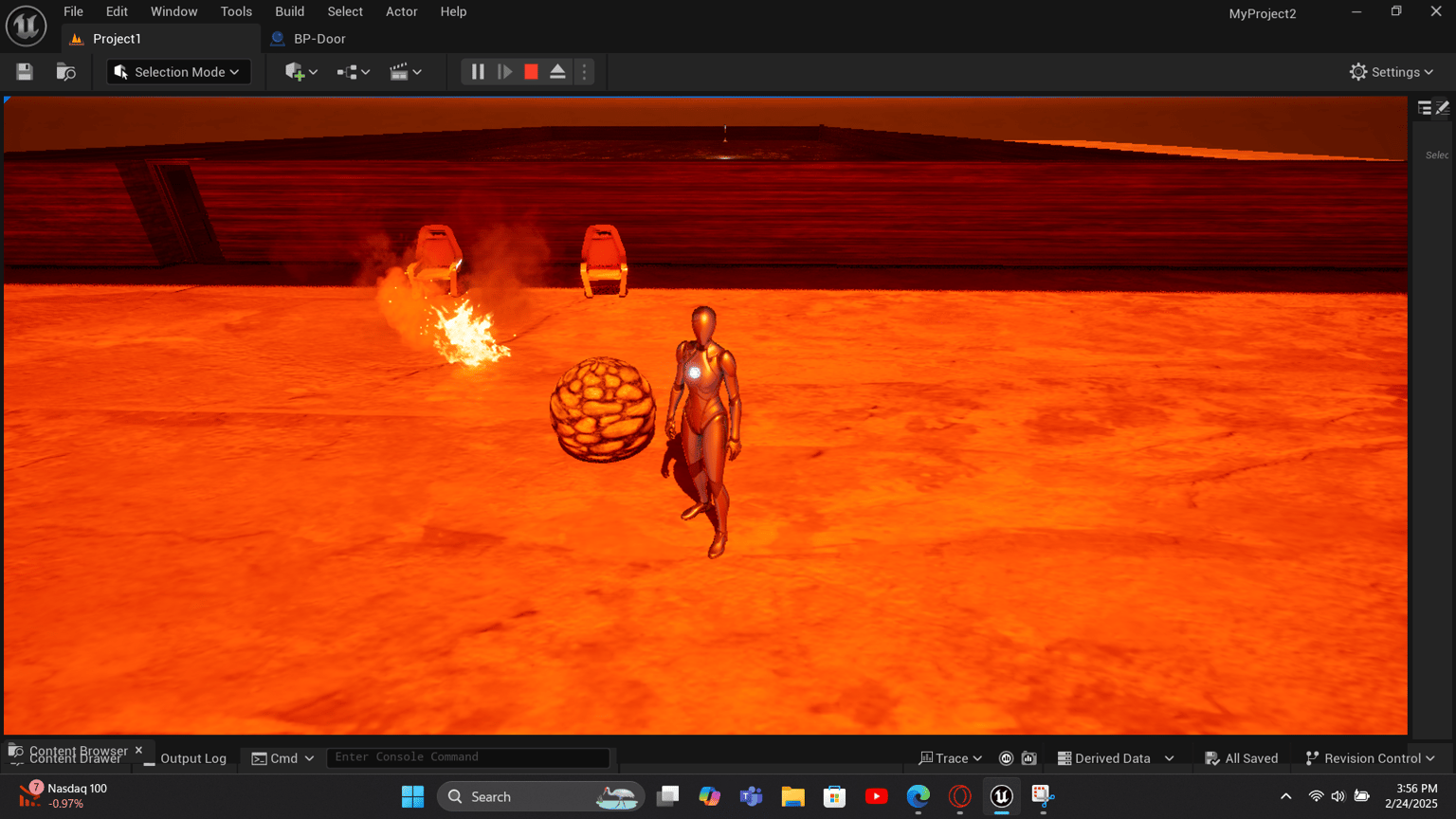The image size is (1456, 819).
Task: Open Microsoft Store from taskbar
Action: click(x=834, y=796)
